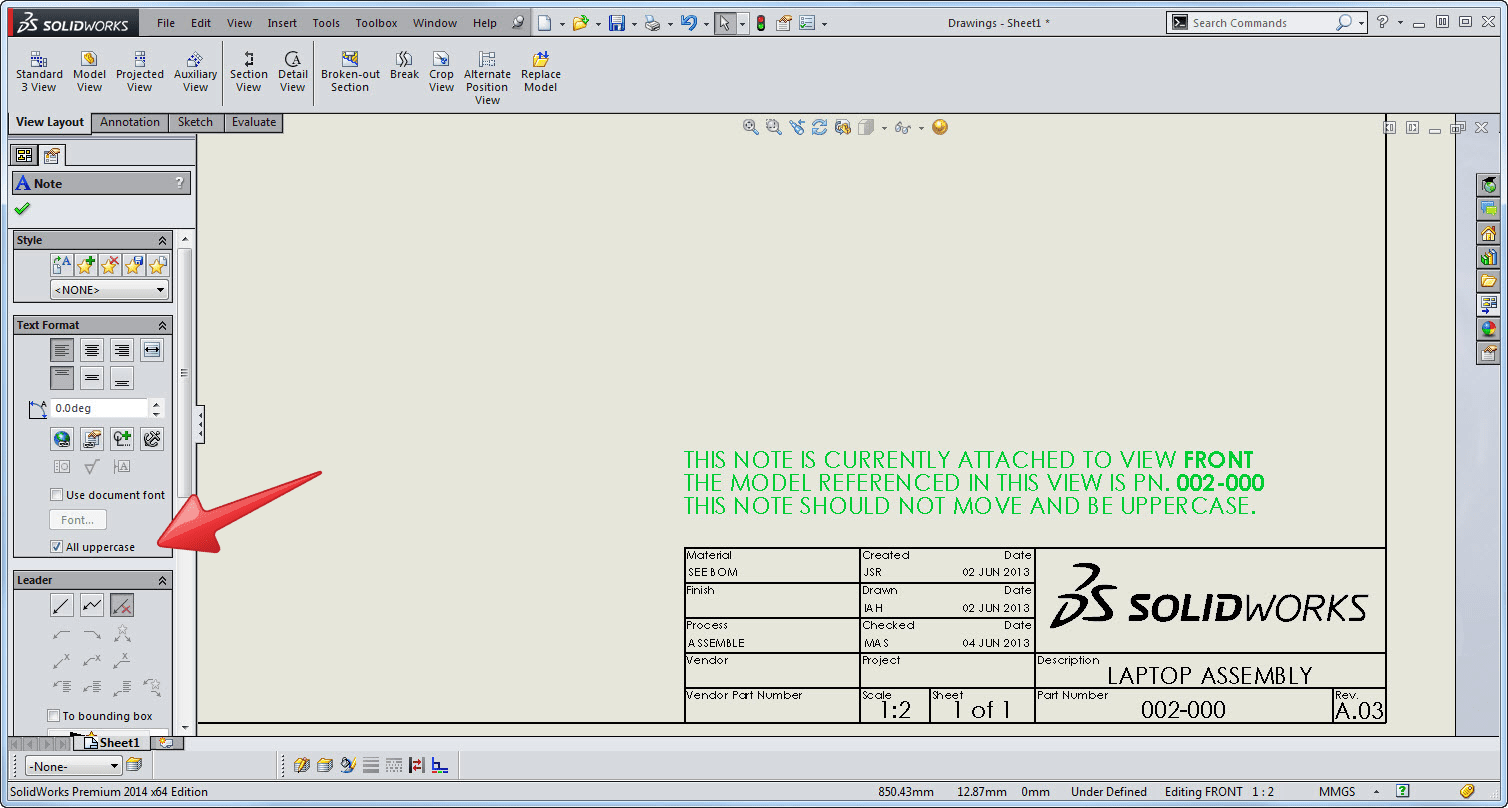Click the PropertyManager vertical scrollbar
Viewport: 1508px width, 808px height.
tap(184, 372)
